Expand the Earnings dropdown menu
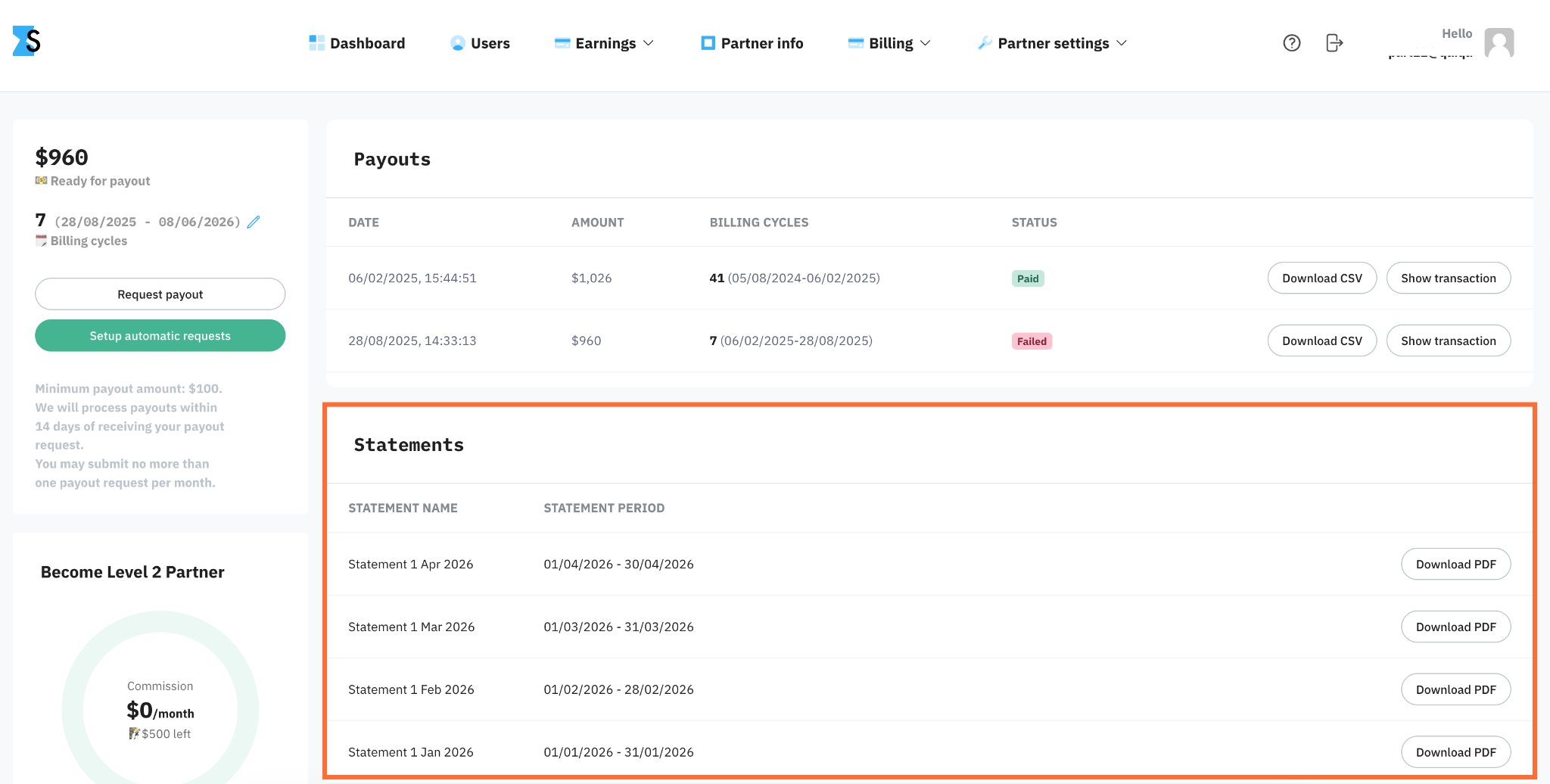The width and height of the screenshot is (1550, 784). coord(604,43)
